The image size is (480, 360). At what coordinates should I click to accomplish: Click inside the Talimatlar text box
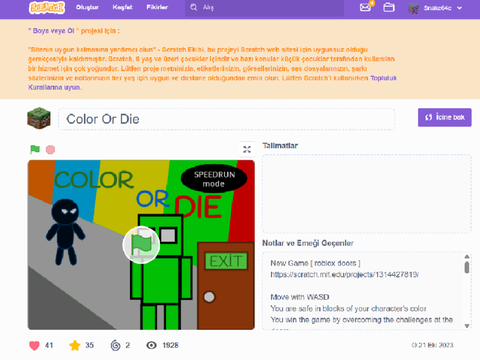coord(367,193)
